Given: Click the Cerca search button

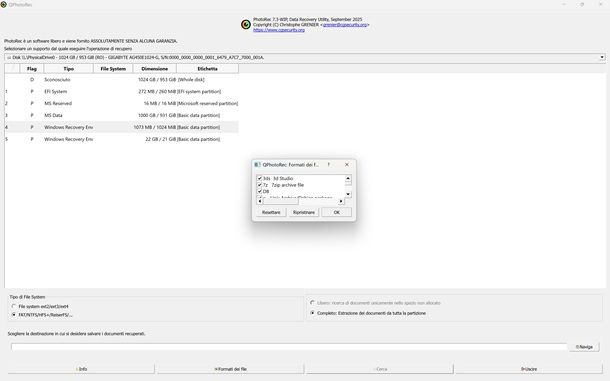Looking at the screenshot, I should [380, 369].
